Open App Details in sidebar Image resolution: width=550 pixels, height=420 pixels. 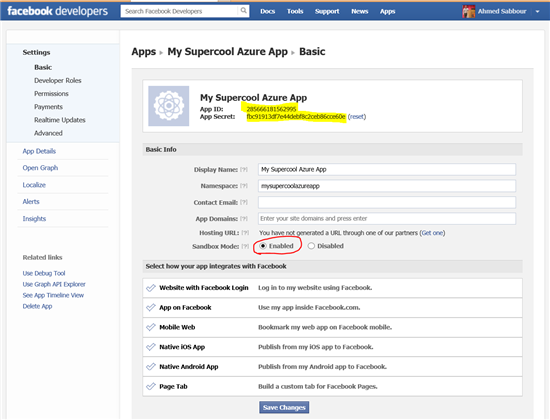tap(39, 151)
